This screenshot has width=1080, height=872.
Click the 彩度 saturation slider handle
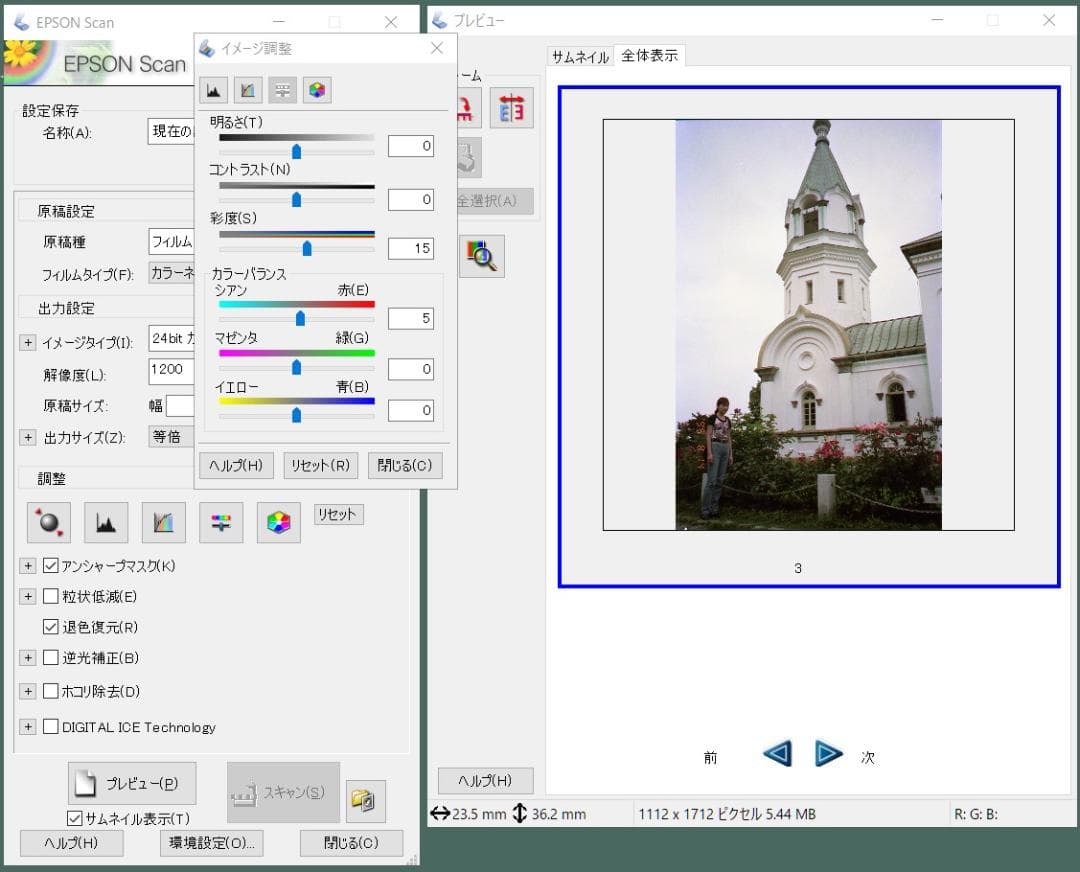[x=307, y=248]
